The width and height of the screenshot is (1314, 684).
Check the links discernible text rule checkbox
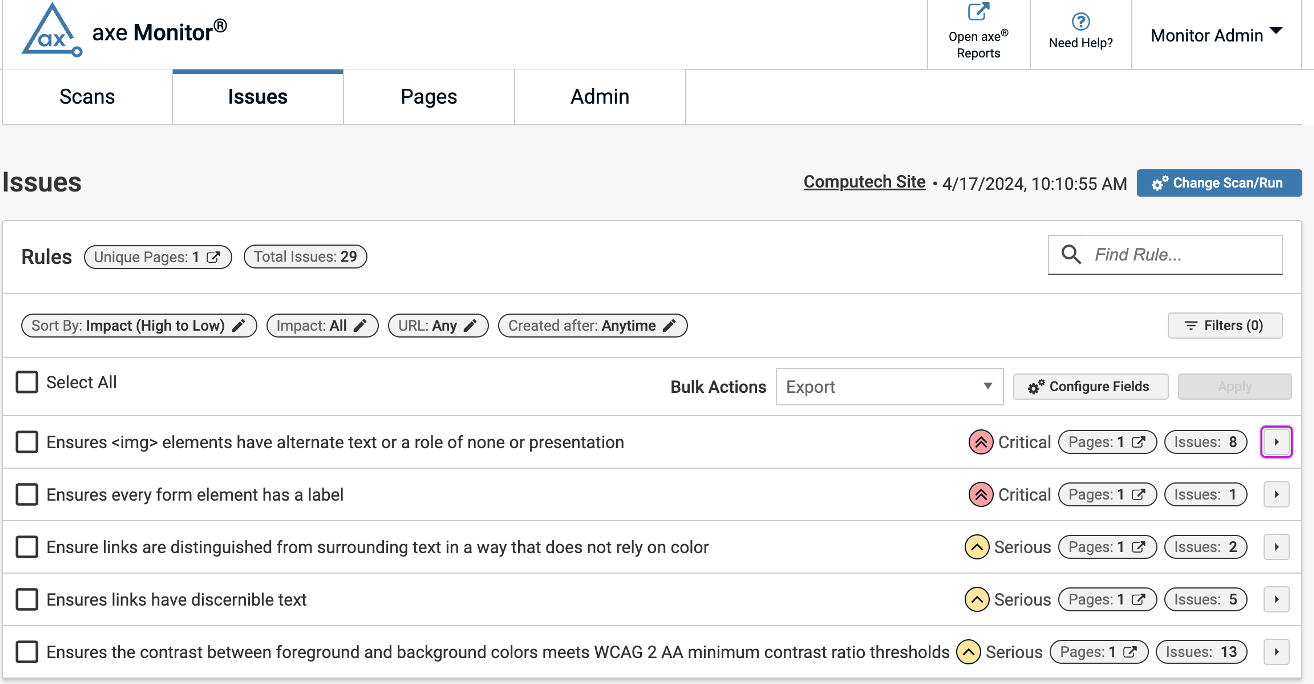[x=27, y=600]
